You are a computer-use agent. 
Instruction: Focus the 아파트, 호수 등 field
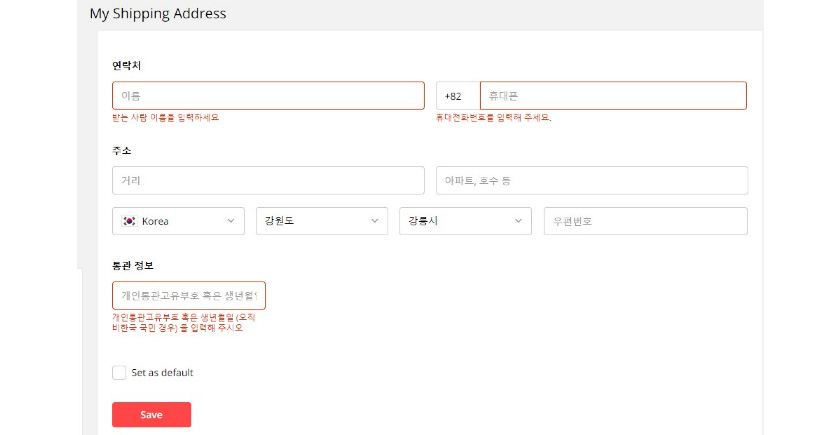[591, 181]
